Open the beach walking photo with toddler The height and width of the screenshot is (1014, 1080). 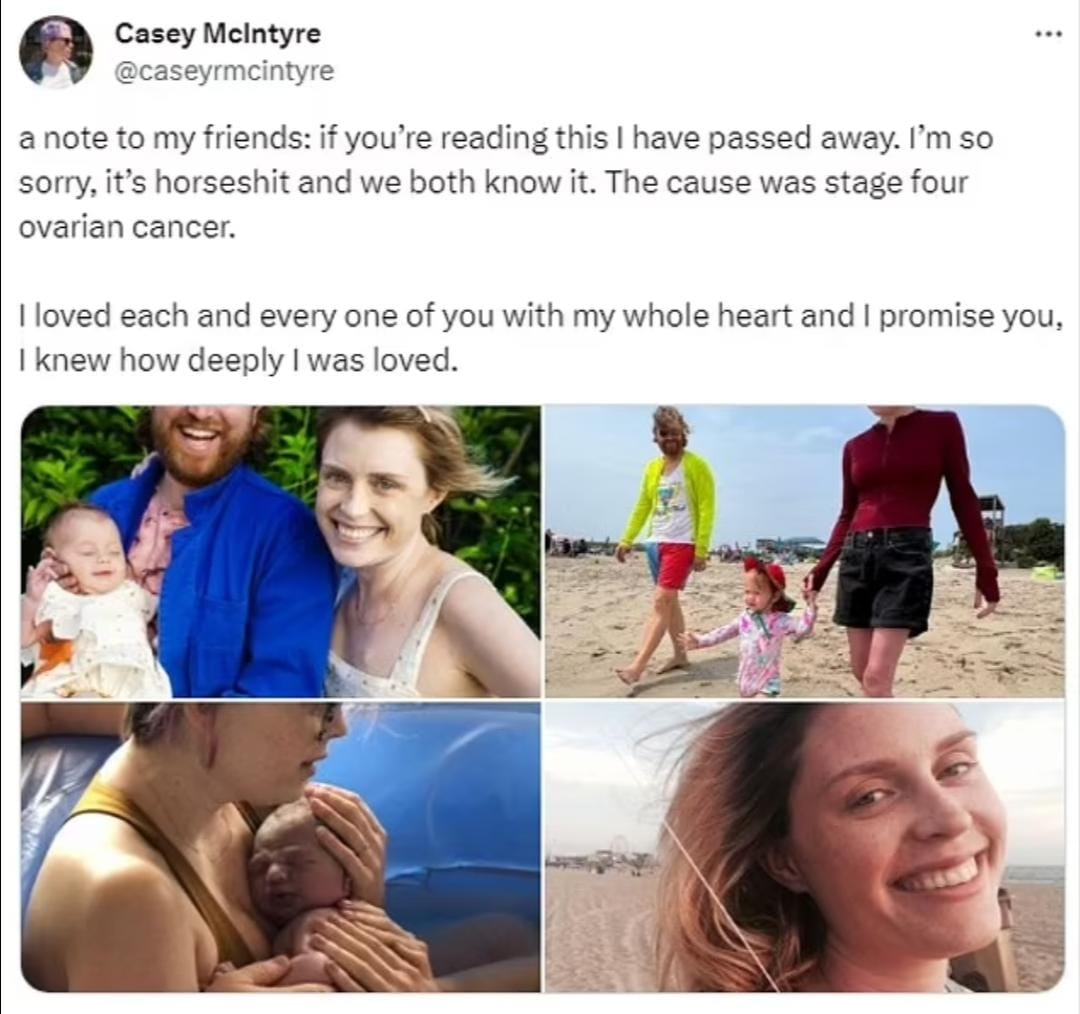click(805, 552)
